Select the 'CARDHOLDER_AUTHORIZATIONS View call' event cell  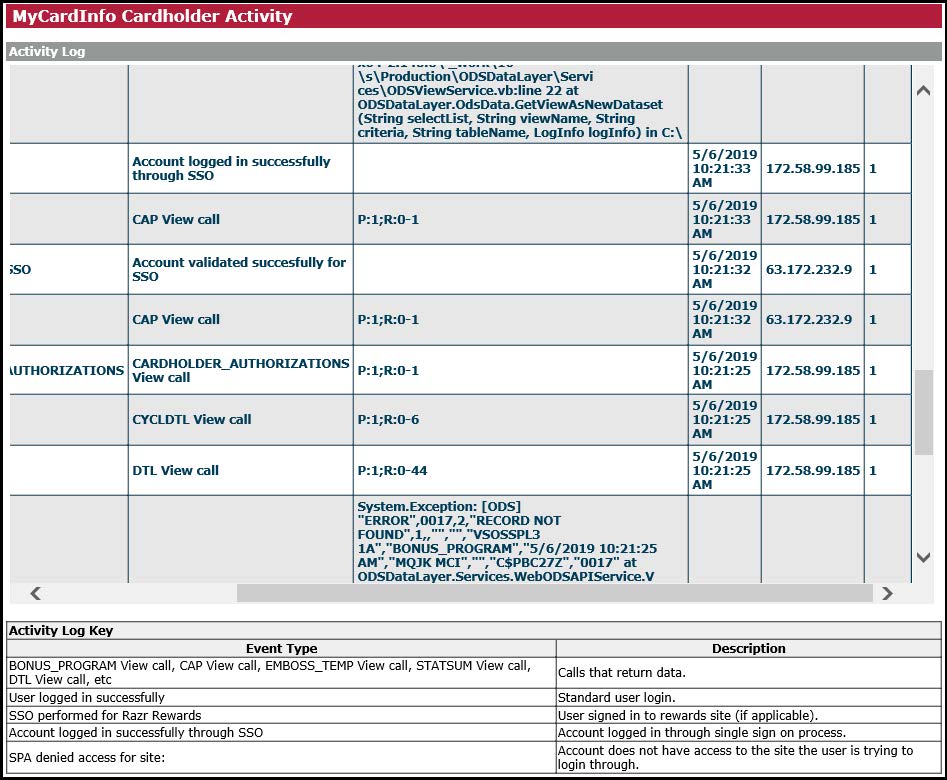click(x=240, y=370)
